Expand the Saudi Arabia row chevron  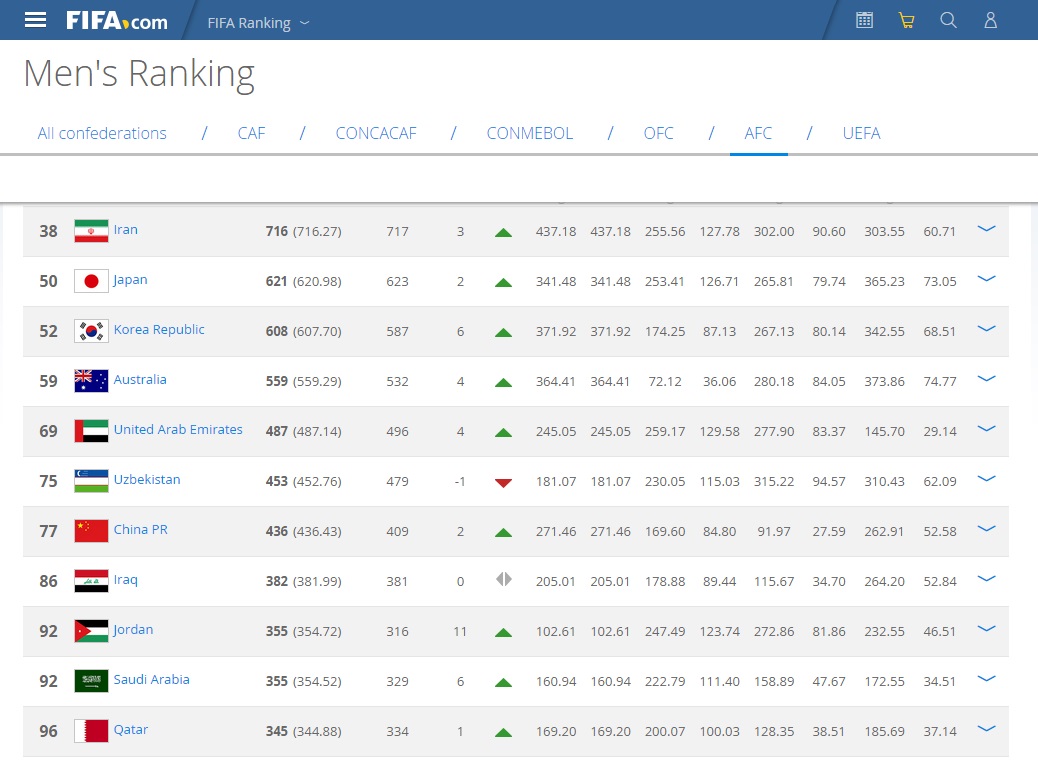(x=986, y=679)
